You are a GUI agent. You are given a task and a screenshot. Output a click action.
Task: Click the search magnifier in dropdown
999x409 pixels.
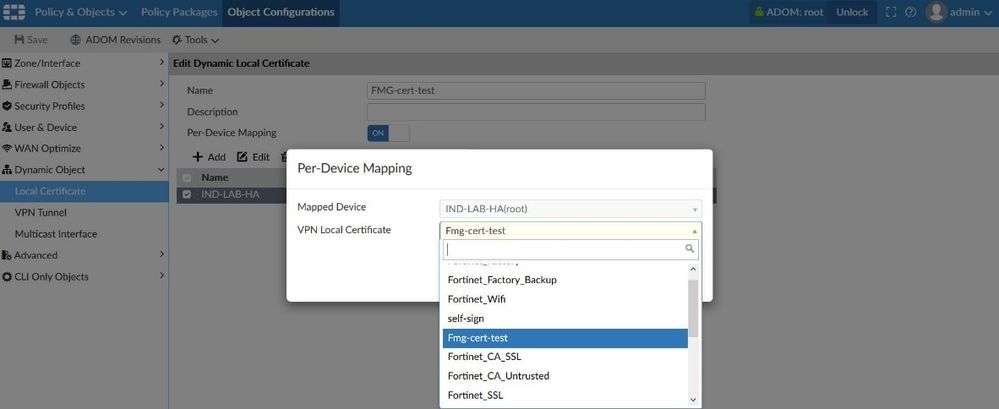(689, 249)
